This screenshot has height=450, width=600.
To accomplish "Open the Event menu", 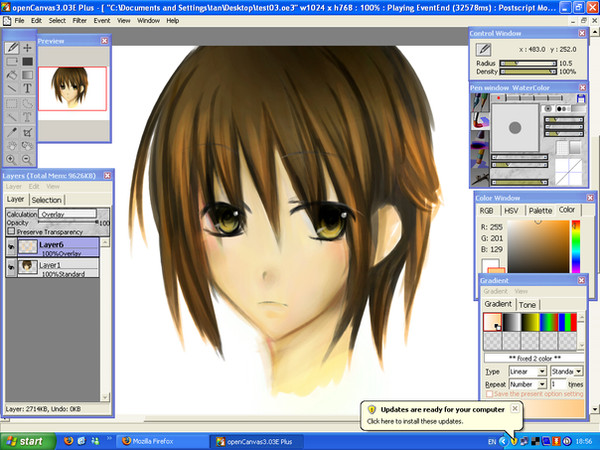I will click(102, 21).
